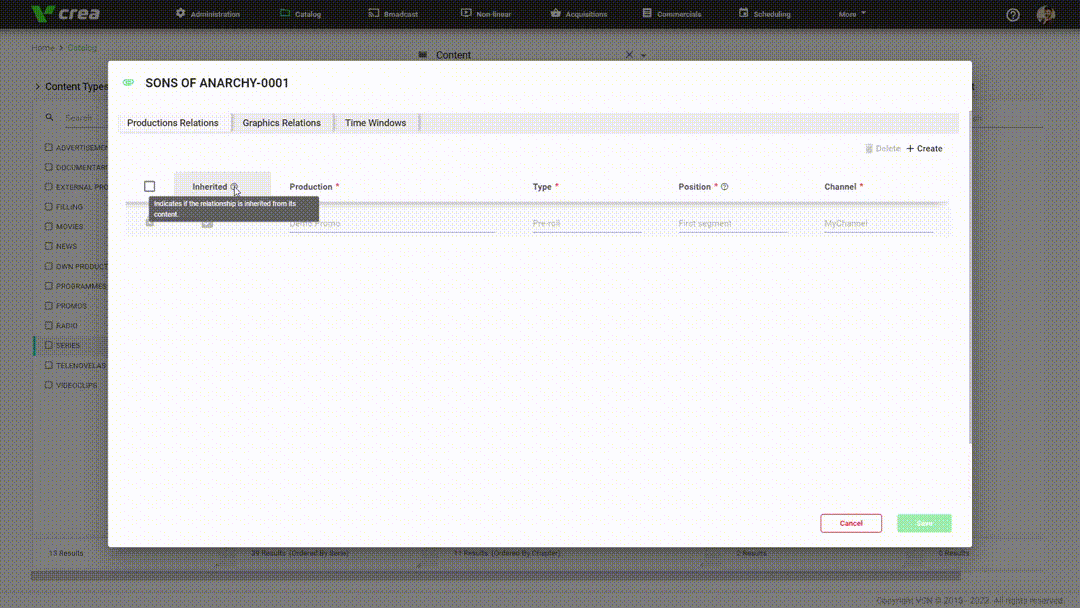Click the trash icon for Delete
The height and width of the screenshot is (608, 1080).
[869, 149]
